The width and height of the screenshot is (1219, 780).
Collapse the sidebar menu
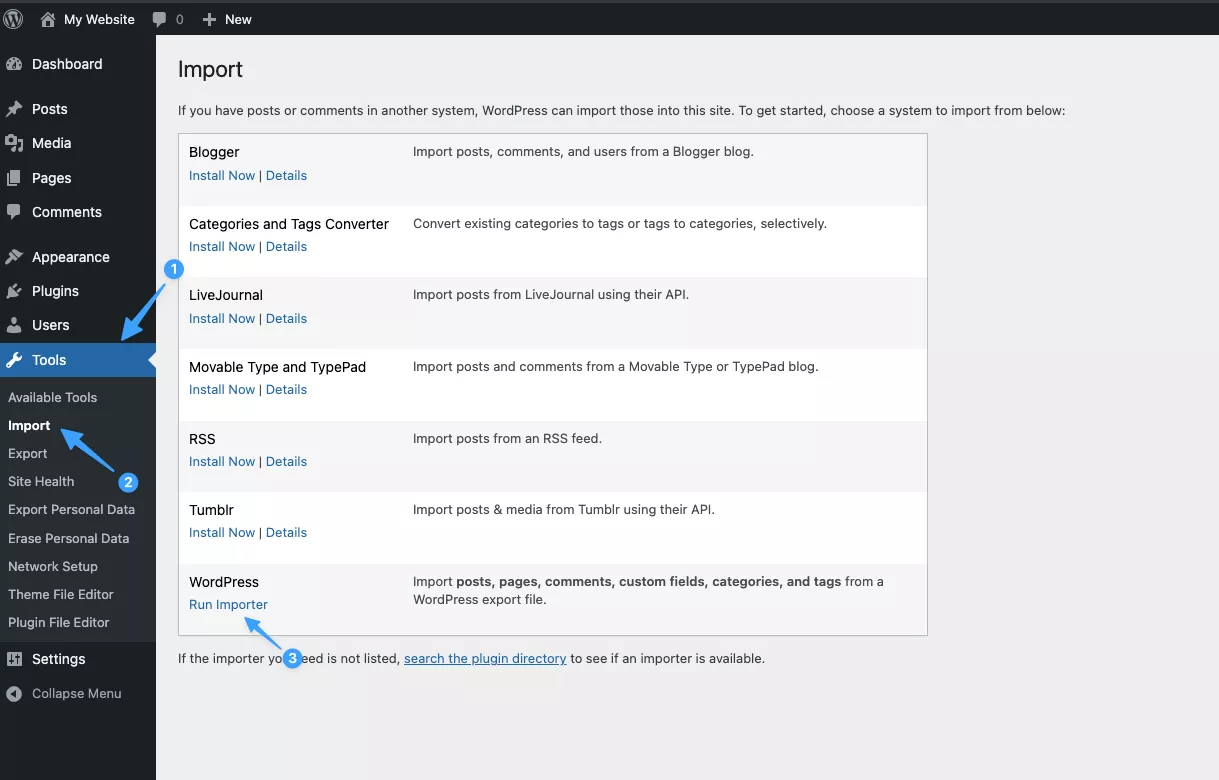[76, 693]
